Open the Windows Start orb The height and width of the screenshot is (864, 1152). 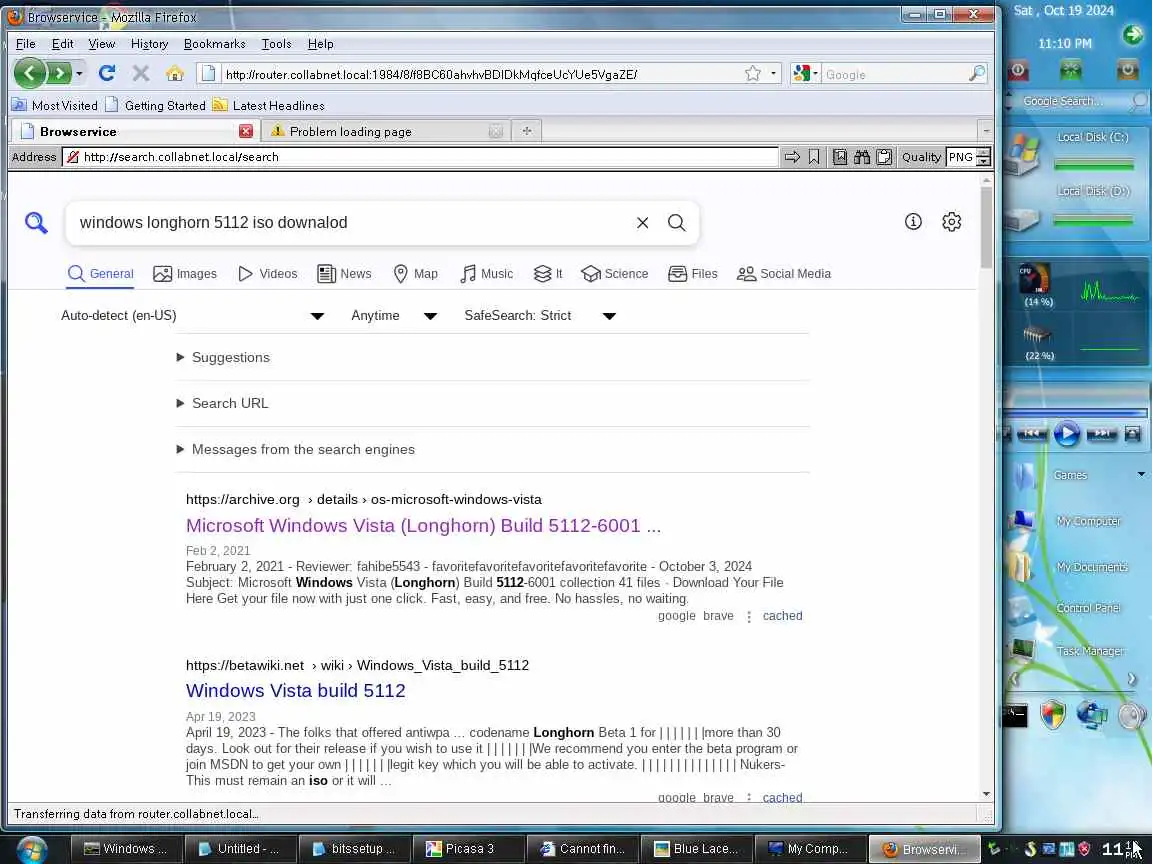click(31, 849)
